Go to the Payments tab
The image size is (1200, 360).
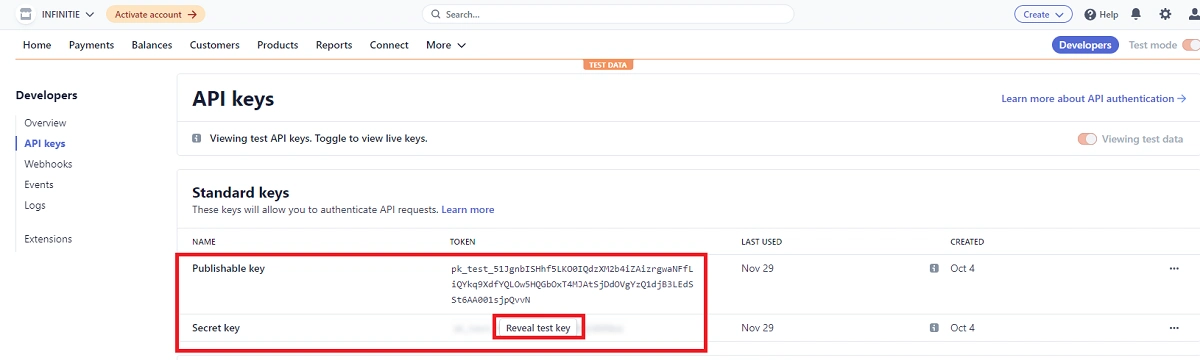91,45
